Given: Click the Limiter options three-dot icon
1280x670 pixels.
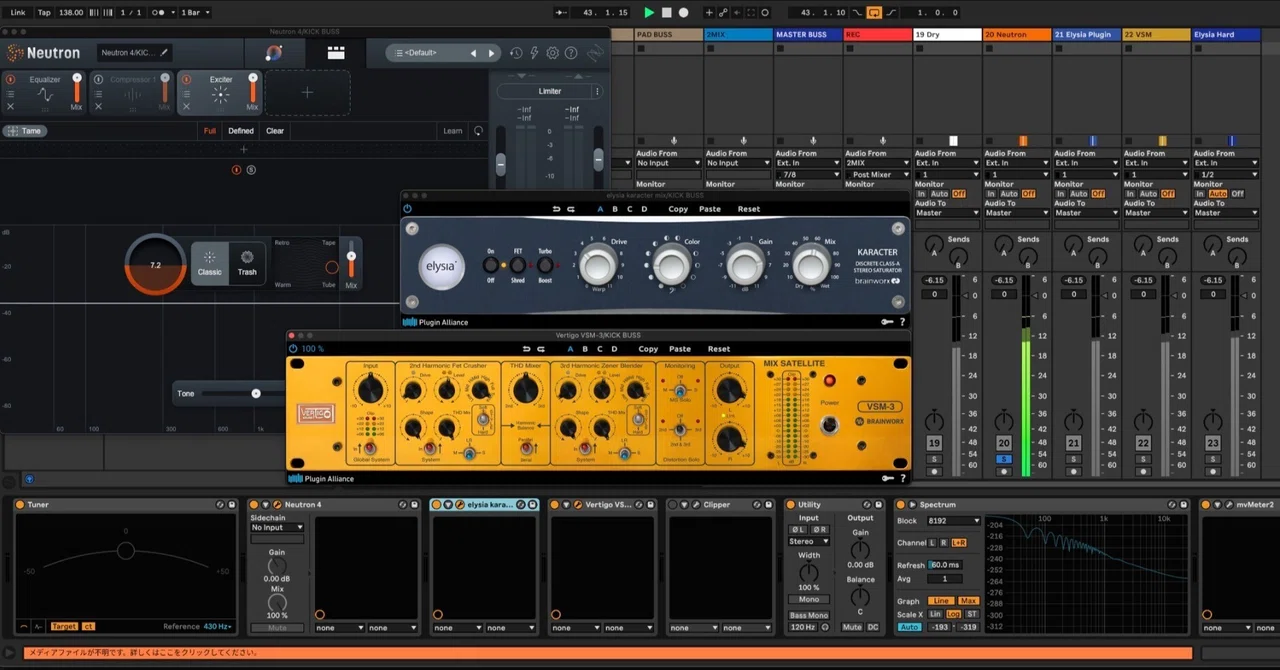Looking at the screenshot, I should click(597, 91).
